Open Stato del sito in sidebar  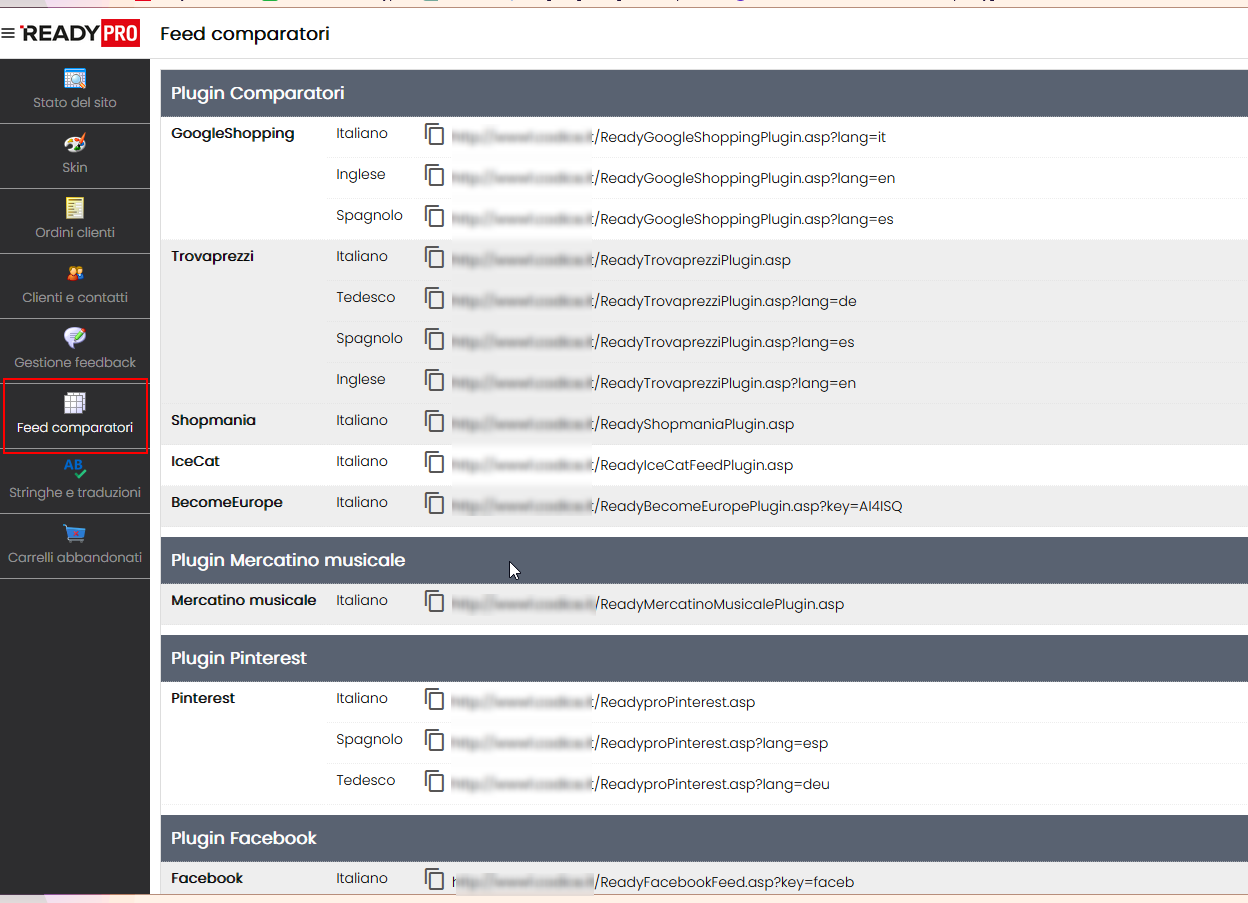coord(75,91)
